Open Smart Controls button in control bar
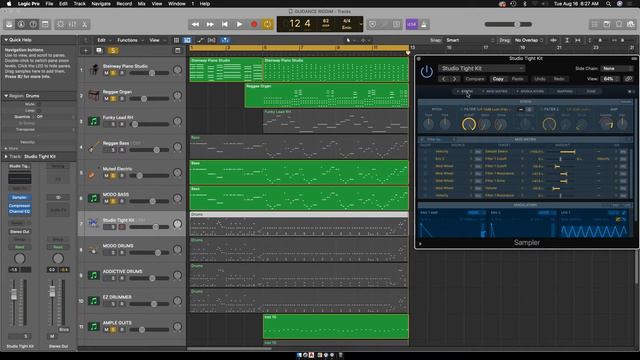 (60, 24)
